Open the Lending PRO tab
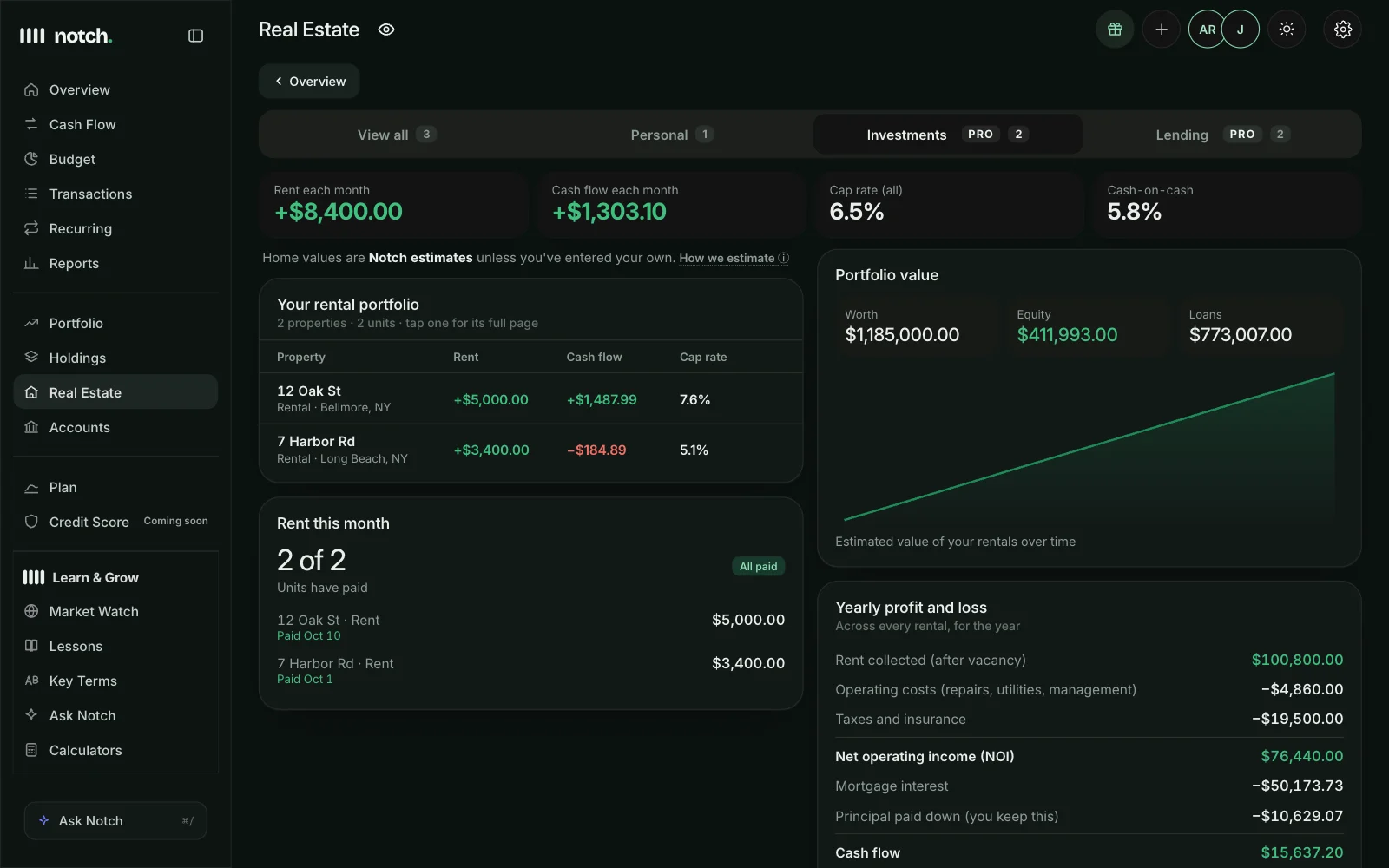 point(1222,135)
